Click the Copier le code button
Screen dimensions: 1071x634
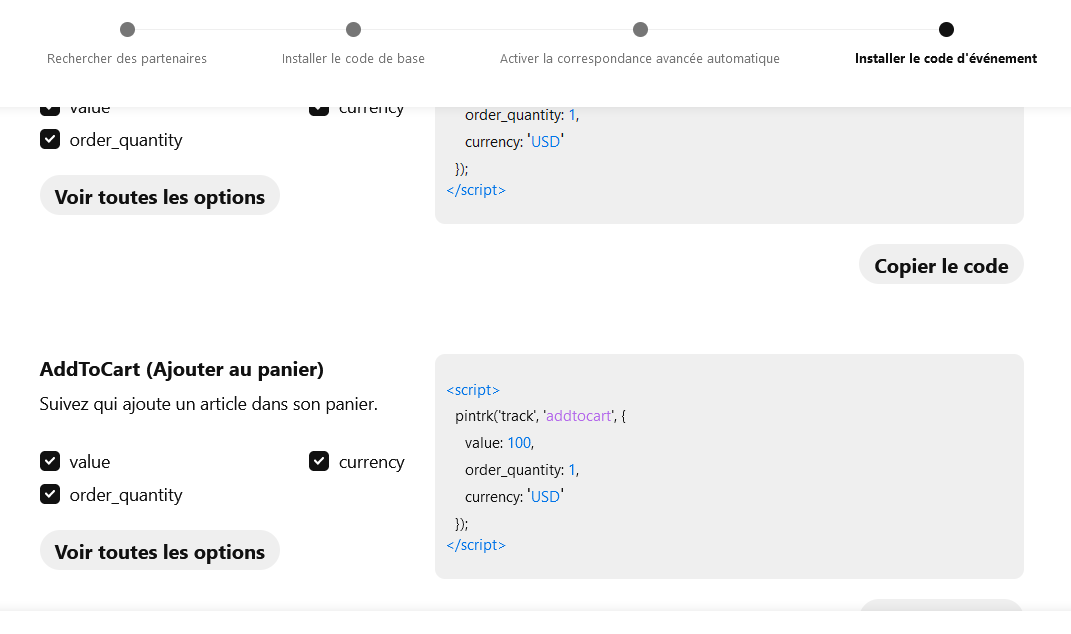click(941, 264)
